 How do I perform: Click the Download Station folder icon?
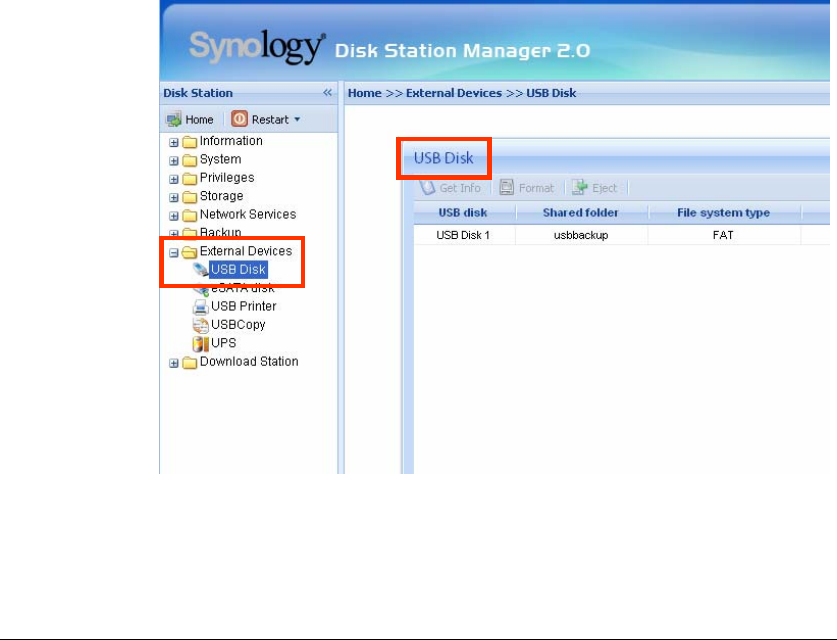(x=189, y=363)
